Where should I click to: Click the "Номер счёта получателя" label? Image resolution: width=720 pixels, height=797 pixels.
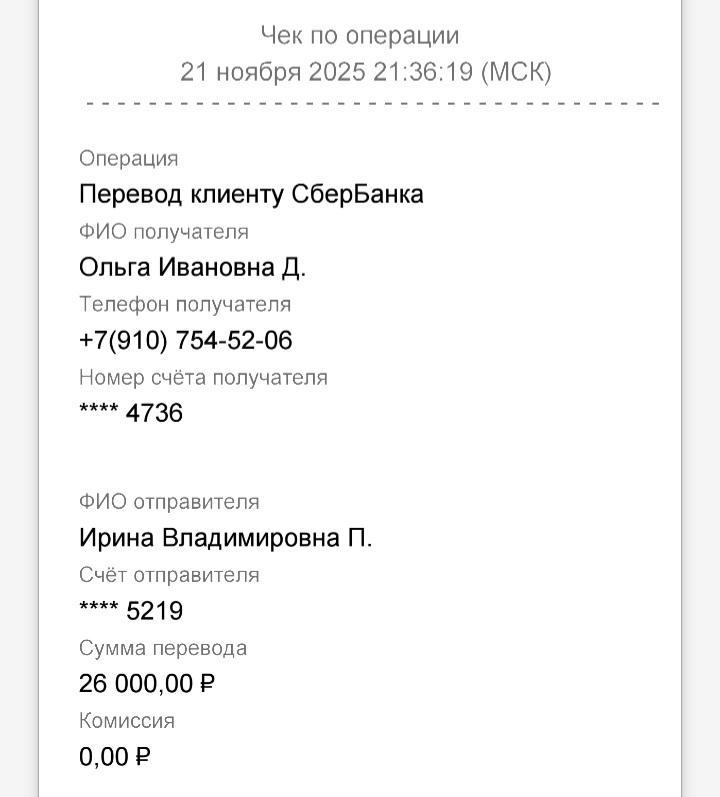[x=203, y=377]
